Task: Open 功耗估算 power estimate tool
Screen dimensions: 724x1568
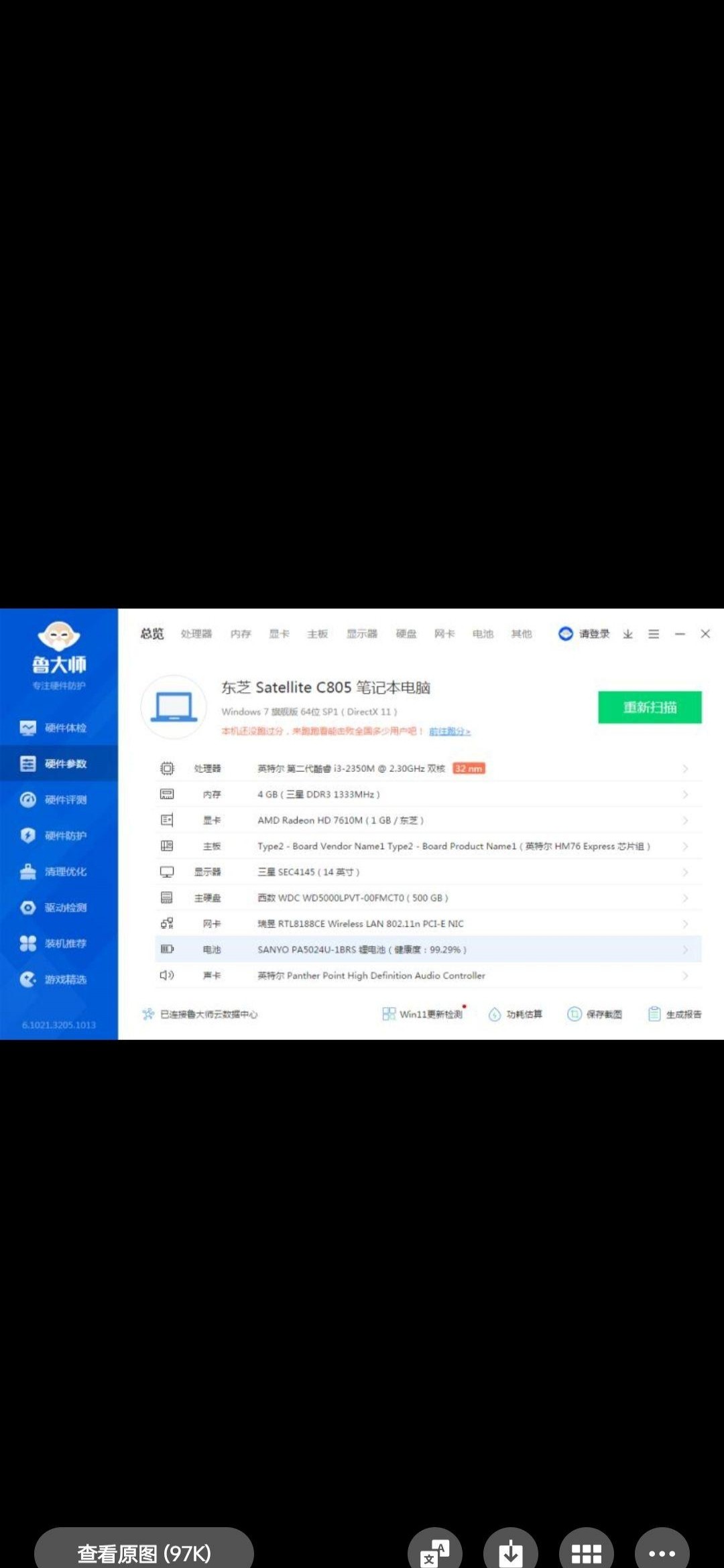Action: (516, 1015)
